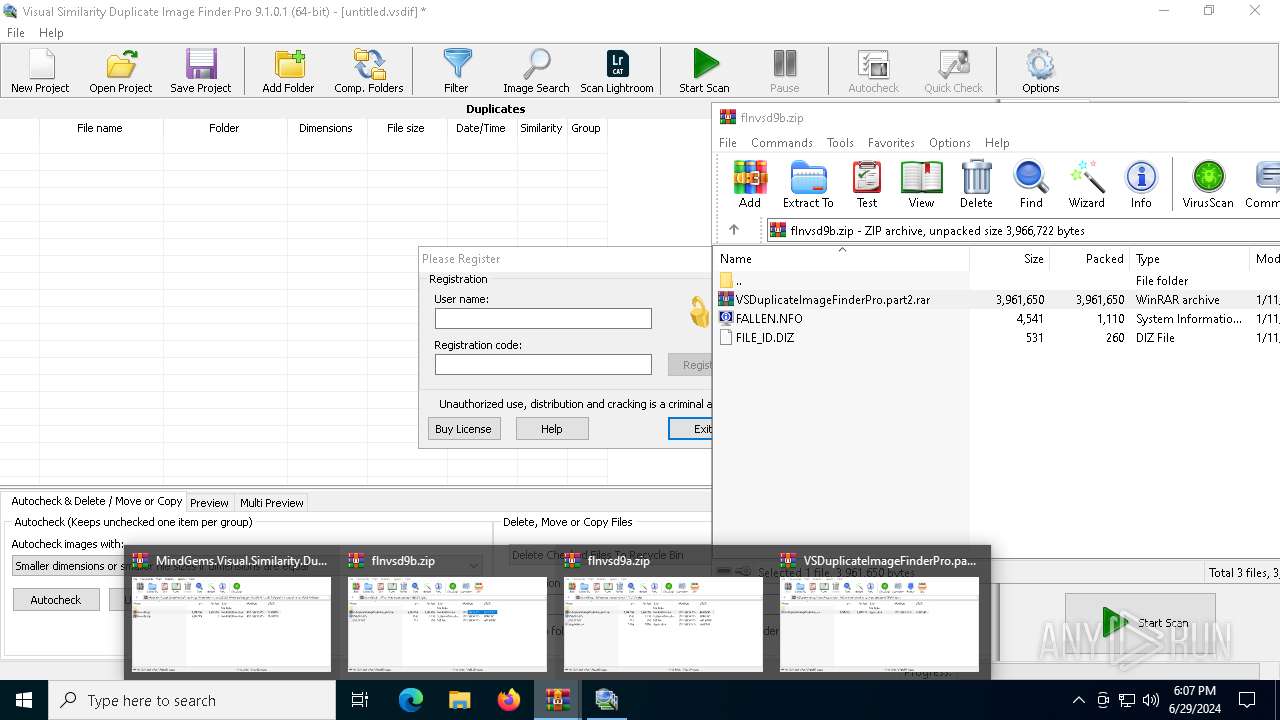
Task: Sort duplicates by File name column
Action: pos(100,128)
